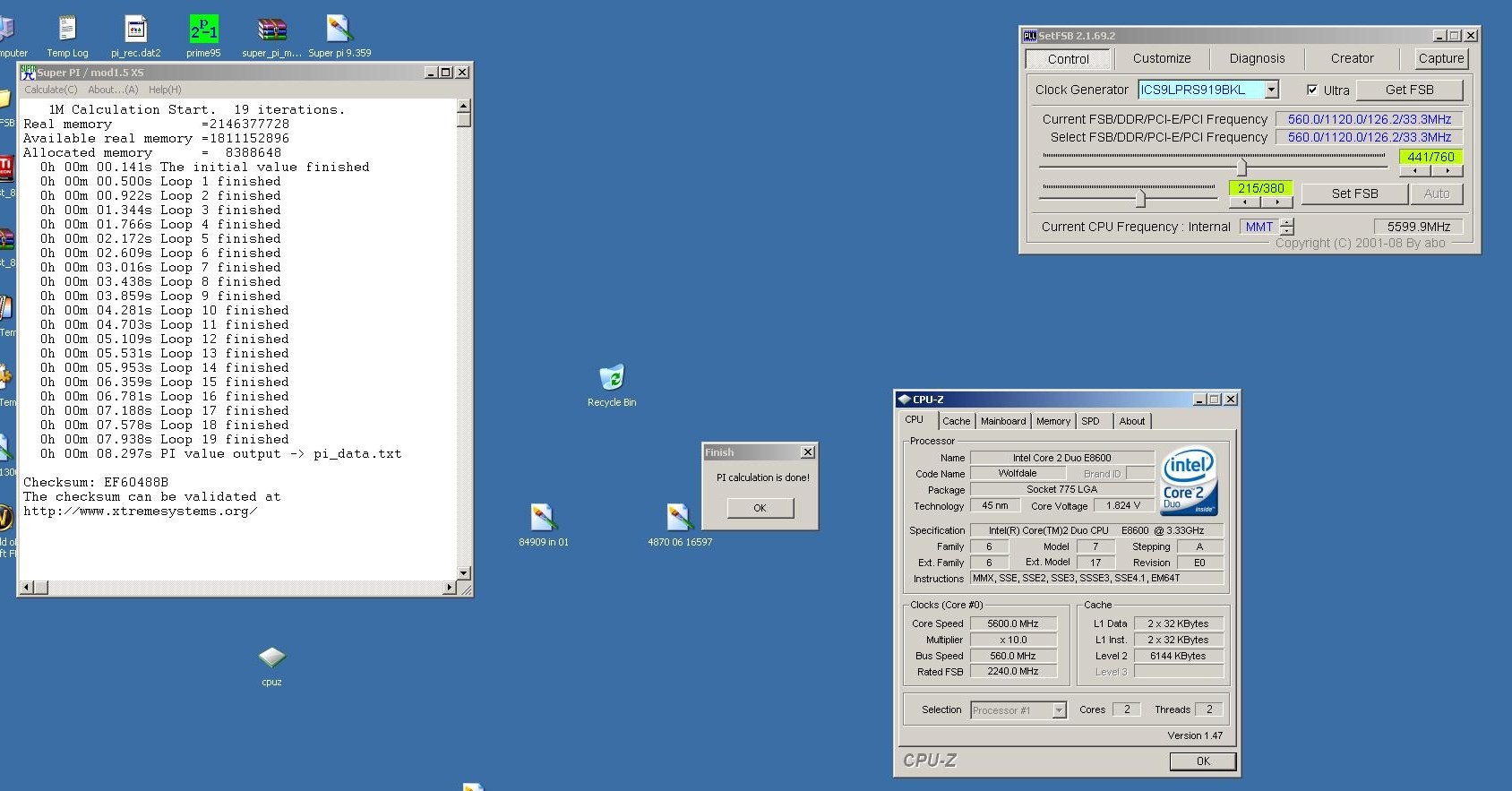Screen dimensions: 1512x791
Task: Open the Recycle Bin
Action: (612, 385)
